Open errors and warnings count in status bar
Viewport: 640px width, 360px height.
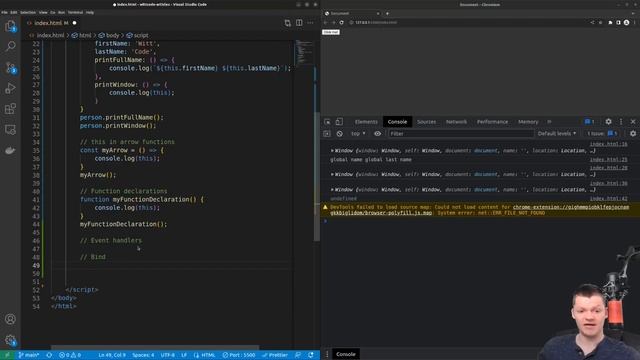[70, 355]
